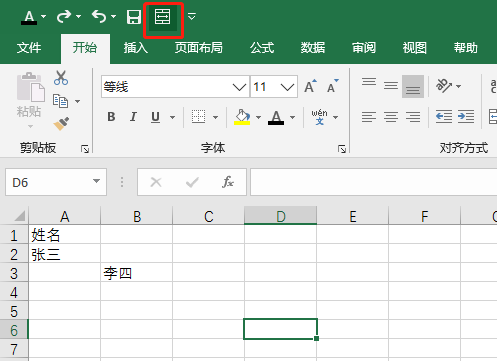Image resolution: width=497 pixels, height=361 pixels.
Task: Click the 粘贴 paste clipboard icon
Action: click(30, 87)
